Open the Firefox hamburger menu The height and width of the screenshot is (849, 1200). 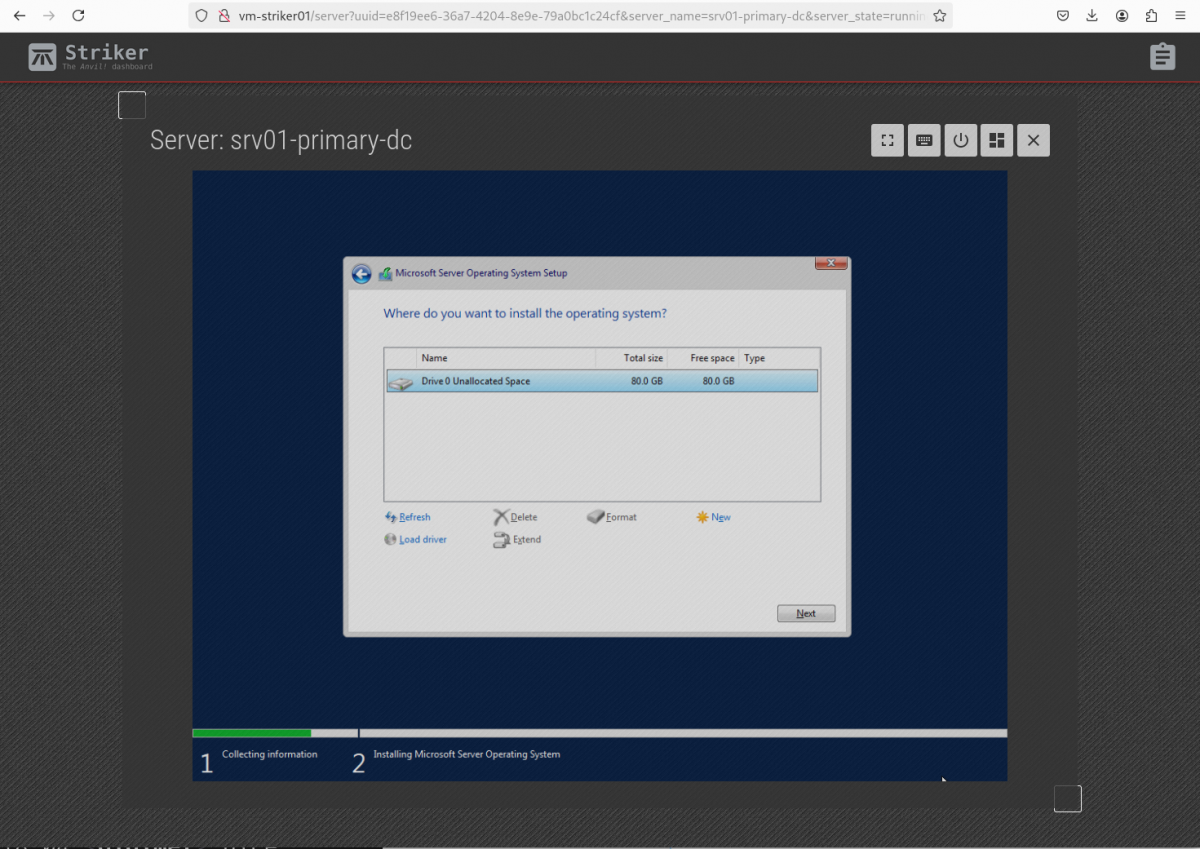pos(1181,16)
